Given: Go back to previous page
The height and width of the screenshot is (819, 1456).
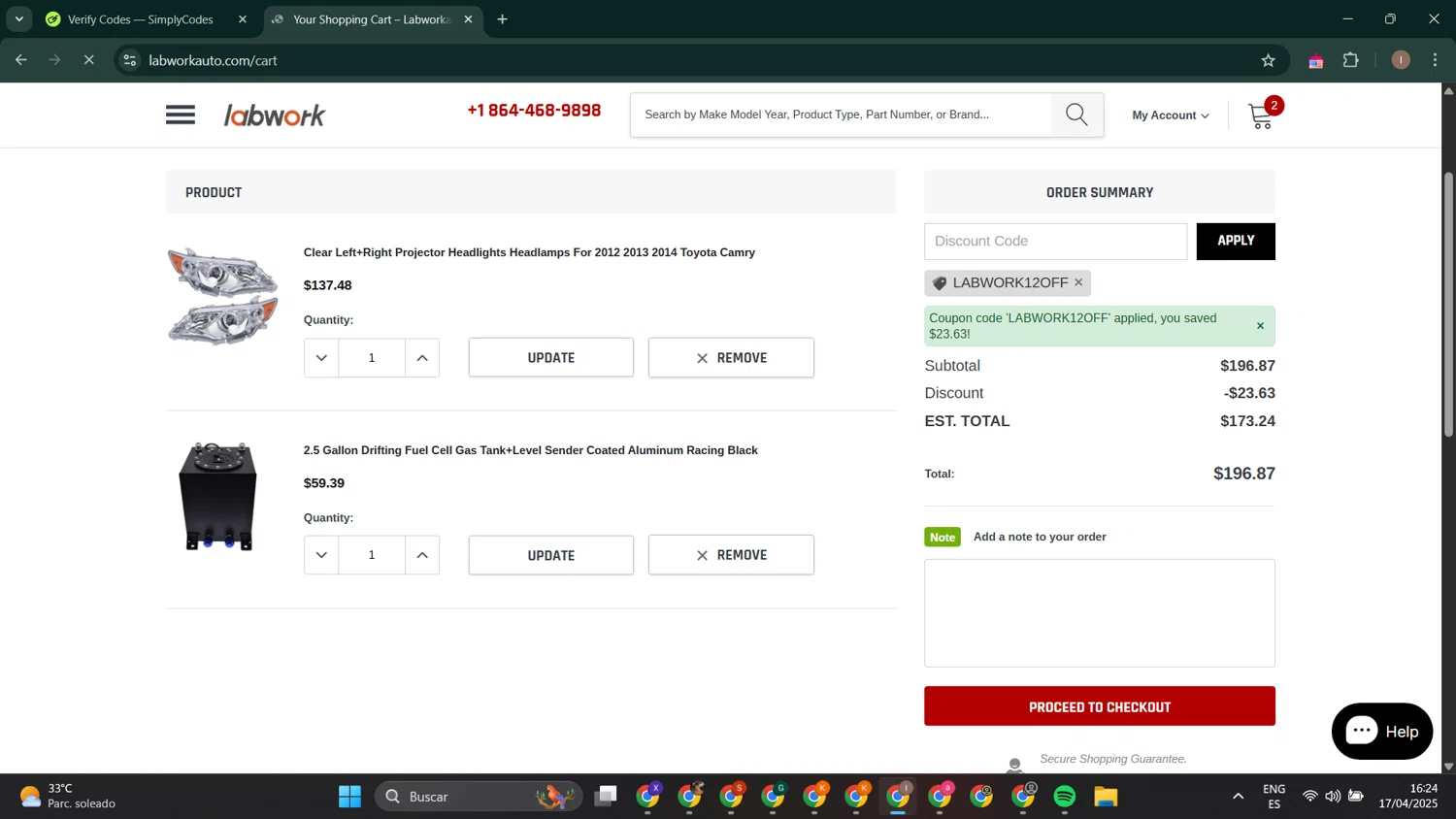Looking at the screenshot, I should pos(21,60).
